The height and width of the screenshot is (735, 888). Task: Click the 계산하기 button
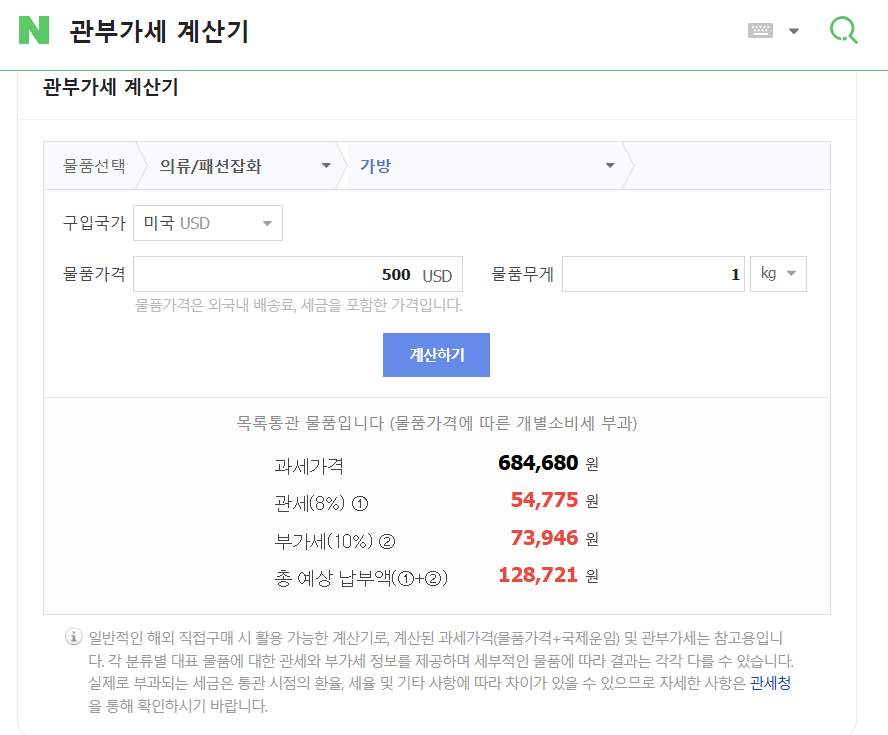[x=436, y=355]
